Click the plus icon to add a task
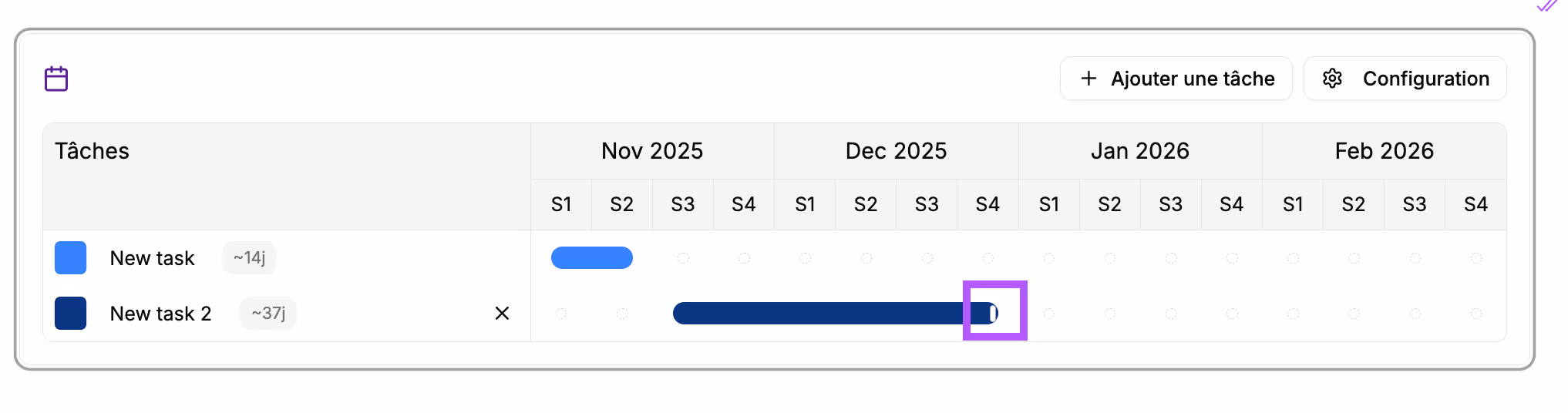The height and width of the screenshot is (413, 1568). (1089, 79)
